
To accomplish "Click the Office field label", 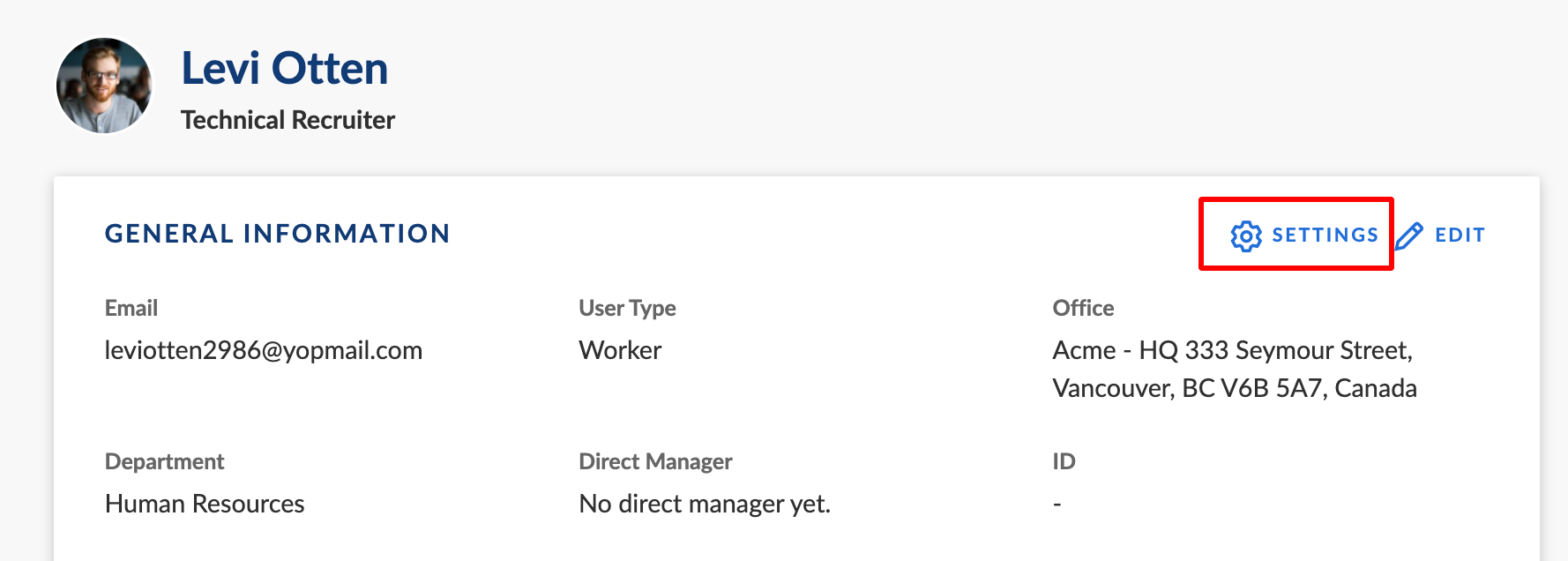I will point(1083,308).
